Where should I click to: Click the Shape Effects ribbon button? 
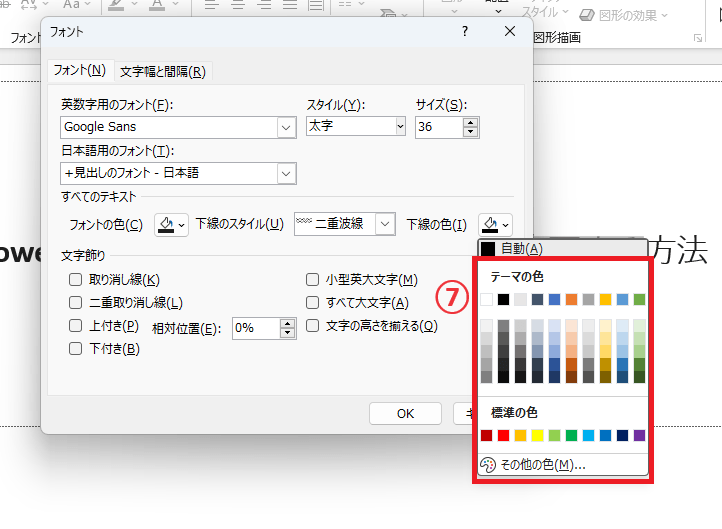click(x=623, y=15)
